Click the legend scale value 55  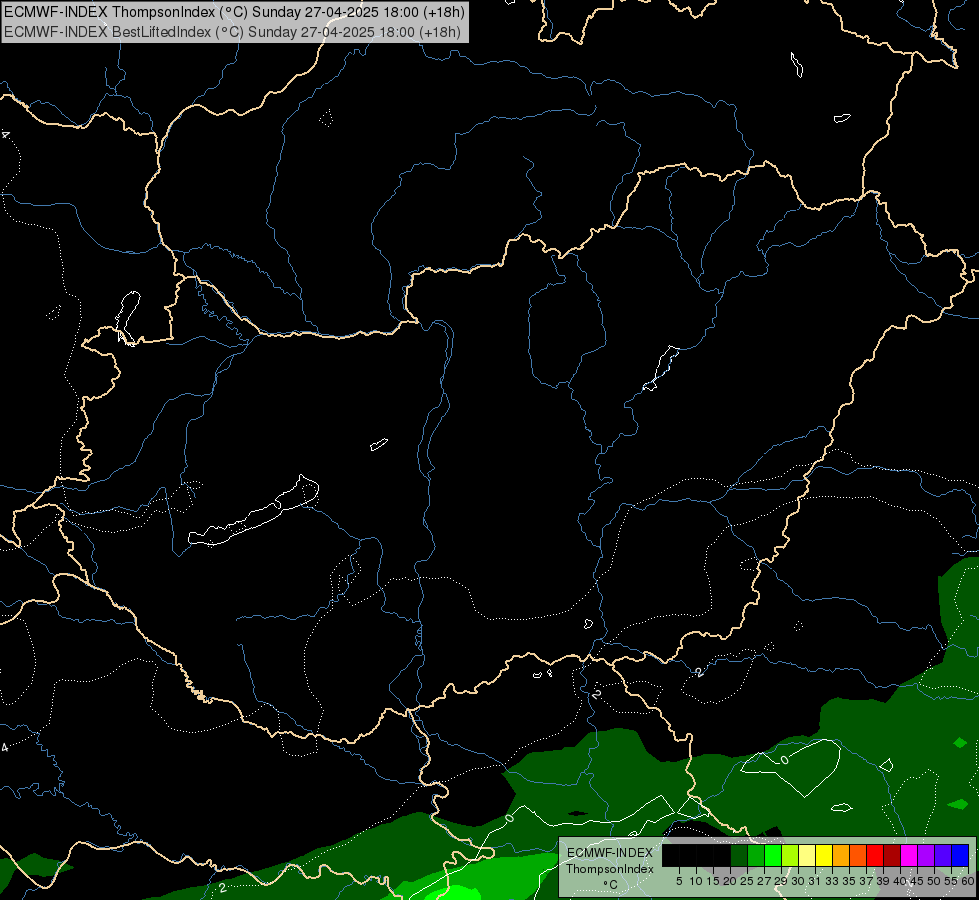pos(950,881)
